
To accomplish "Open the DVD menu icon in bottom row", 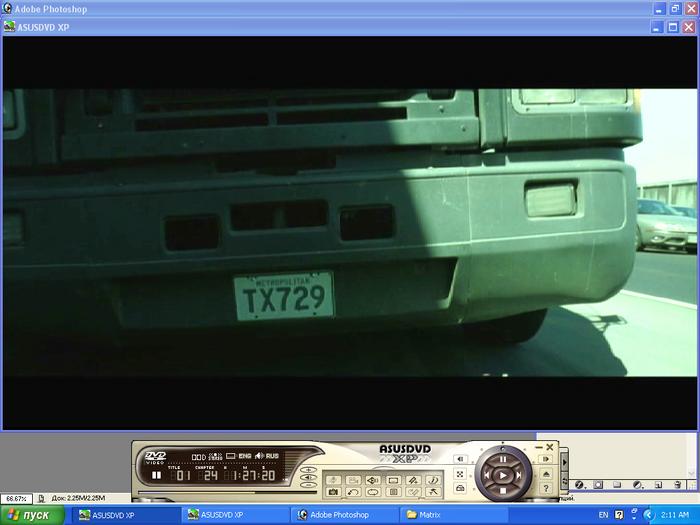I will click(x=393, y=492).
